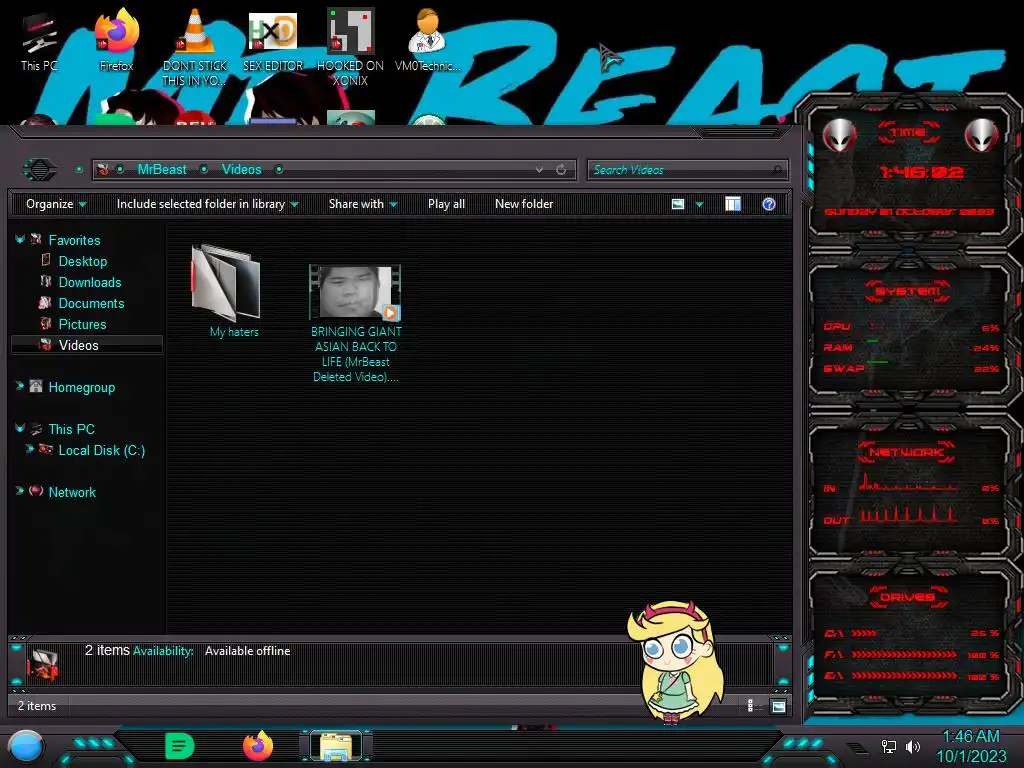Select Network in the navigation pane
Viewport: 1024px width, 768px height.
72,492
